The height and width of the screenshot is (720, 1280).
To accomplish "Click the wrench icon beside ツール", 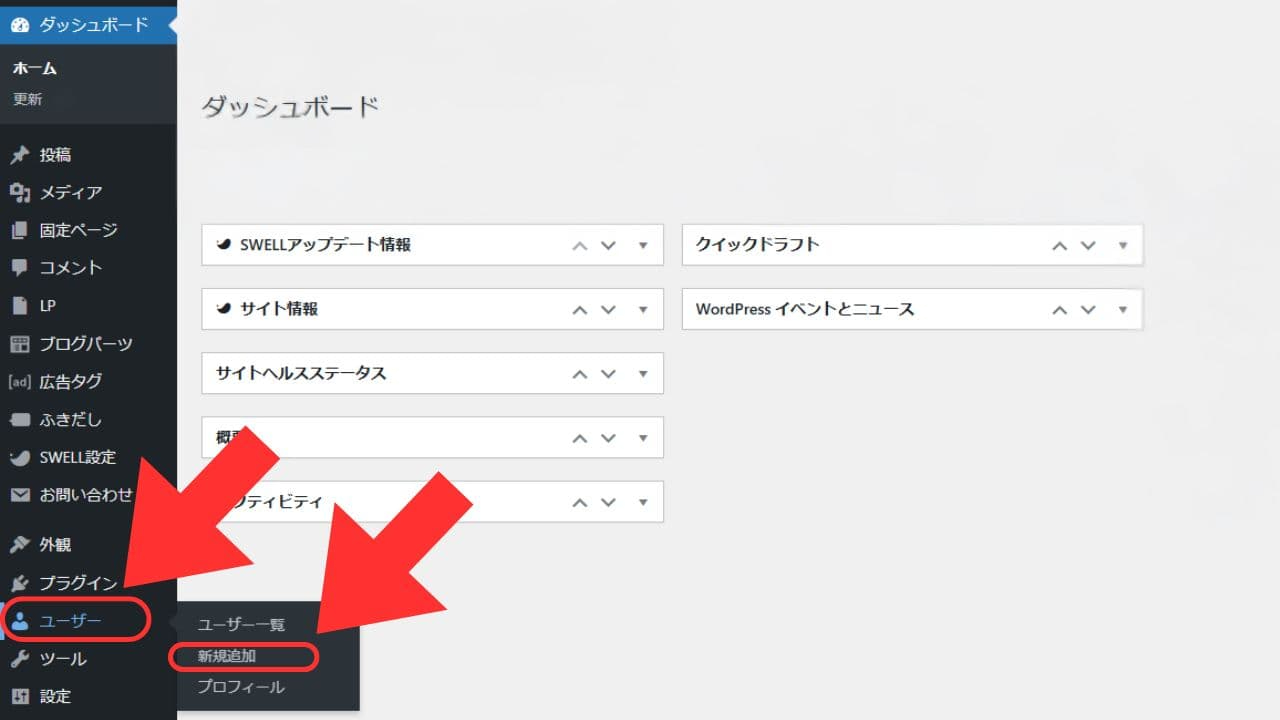I will (19, 659).
